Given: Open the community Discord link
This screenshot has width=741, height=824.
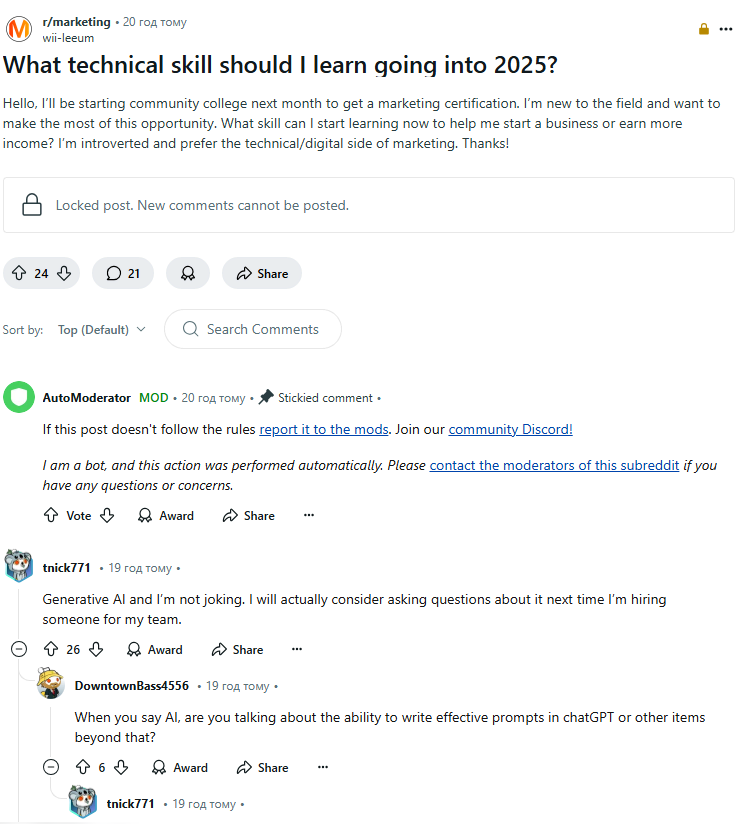Looking at the screenshot, I should (x=510, y=429).
